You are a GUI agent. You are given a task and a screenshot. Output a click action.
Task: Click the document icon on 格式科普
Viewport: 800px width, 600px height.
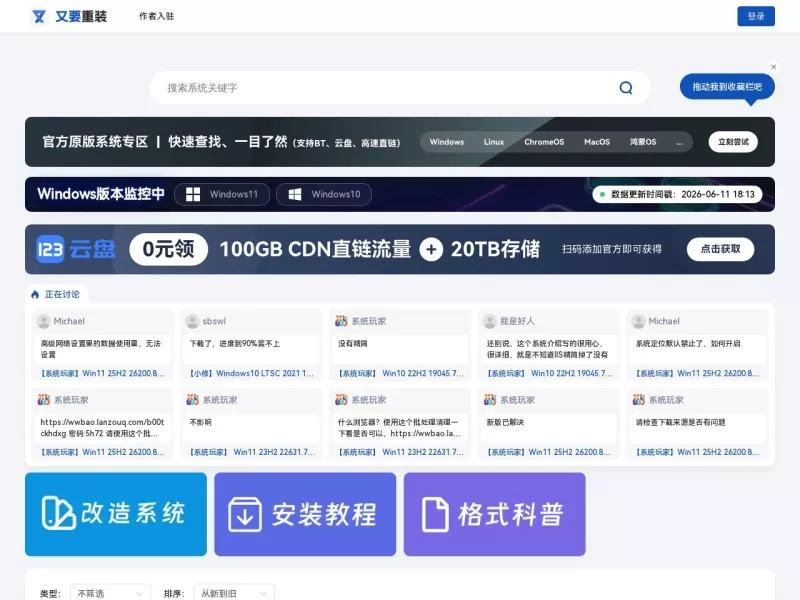point(435,514)
